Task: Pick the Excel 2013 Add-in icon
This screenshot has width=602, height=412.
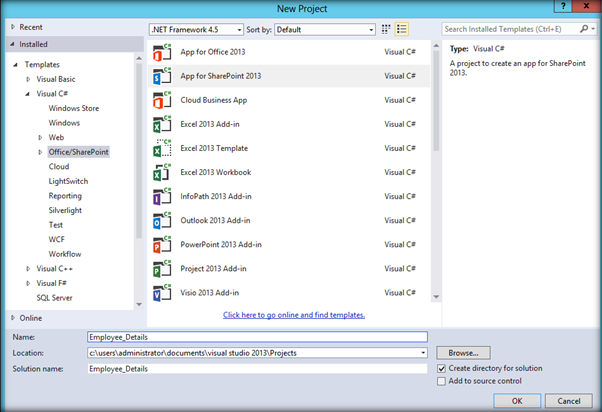Action: pos(162,124)
